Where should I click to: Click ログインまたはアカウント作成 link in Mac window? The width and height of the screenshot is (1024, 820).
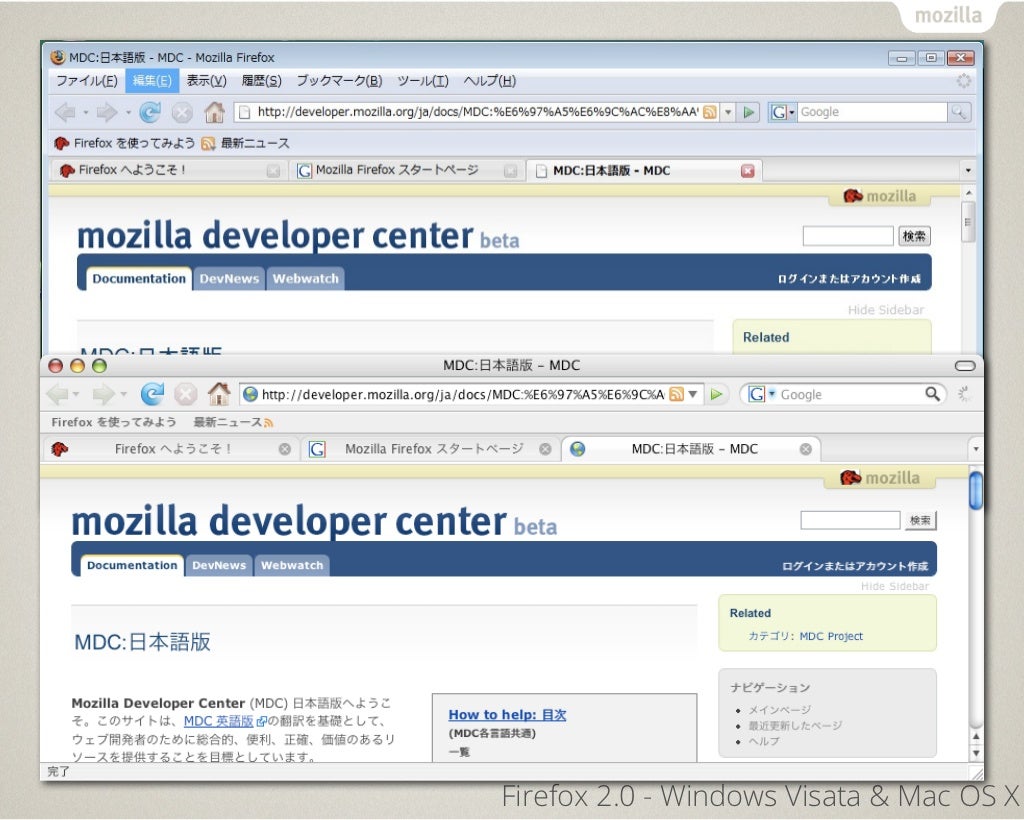click(x=855, y=566)
